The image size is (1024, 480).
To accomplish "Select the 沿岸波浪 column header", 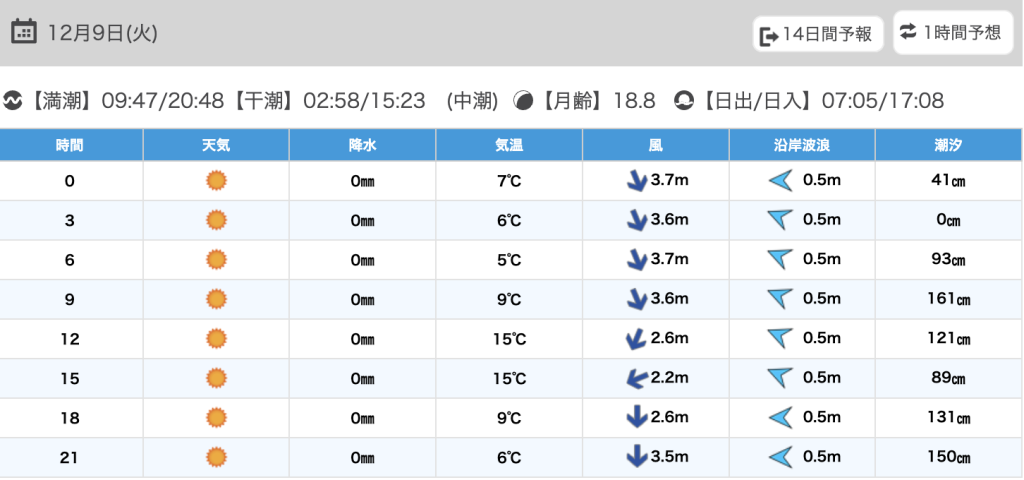I will coord(802,145).
